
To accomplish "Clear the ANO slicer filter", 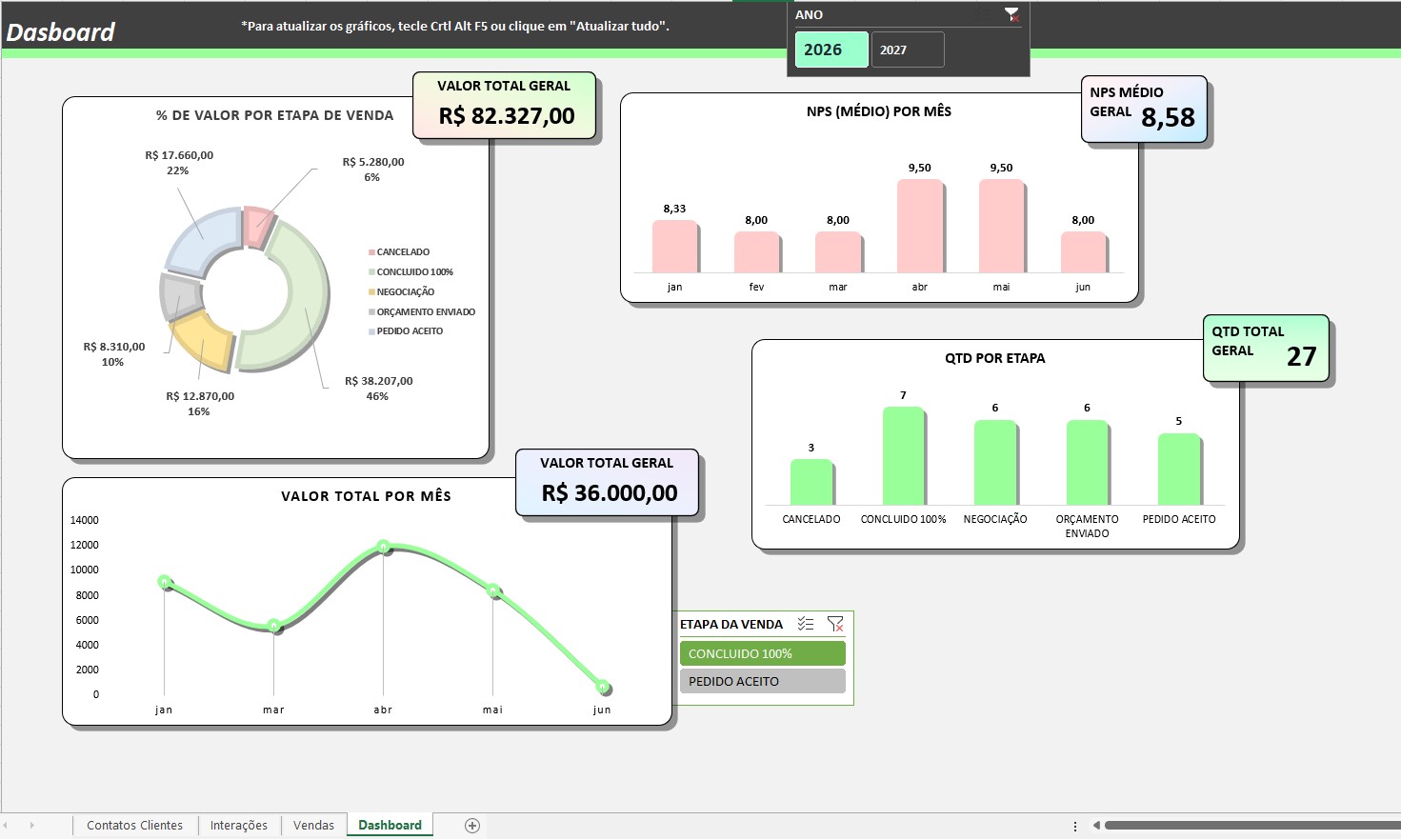I will (1012, 14).
